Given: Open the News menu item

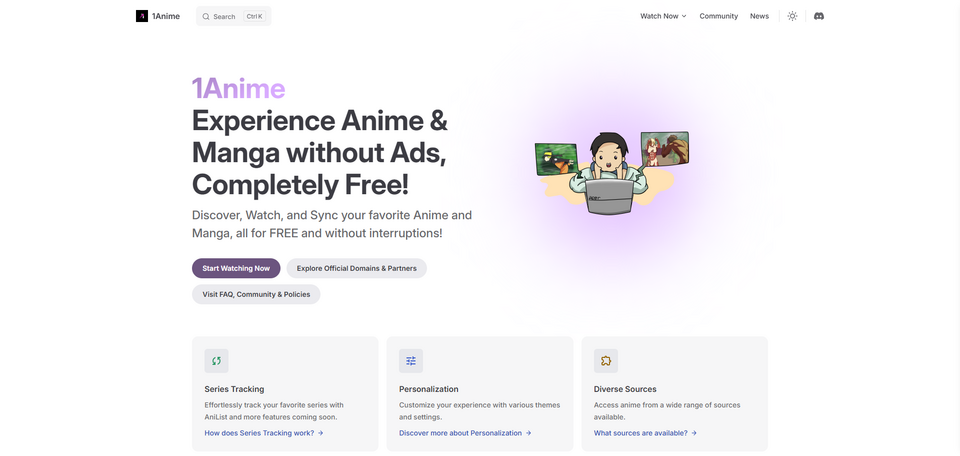Looking at the screenshot, I should (x=759, y=16).
